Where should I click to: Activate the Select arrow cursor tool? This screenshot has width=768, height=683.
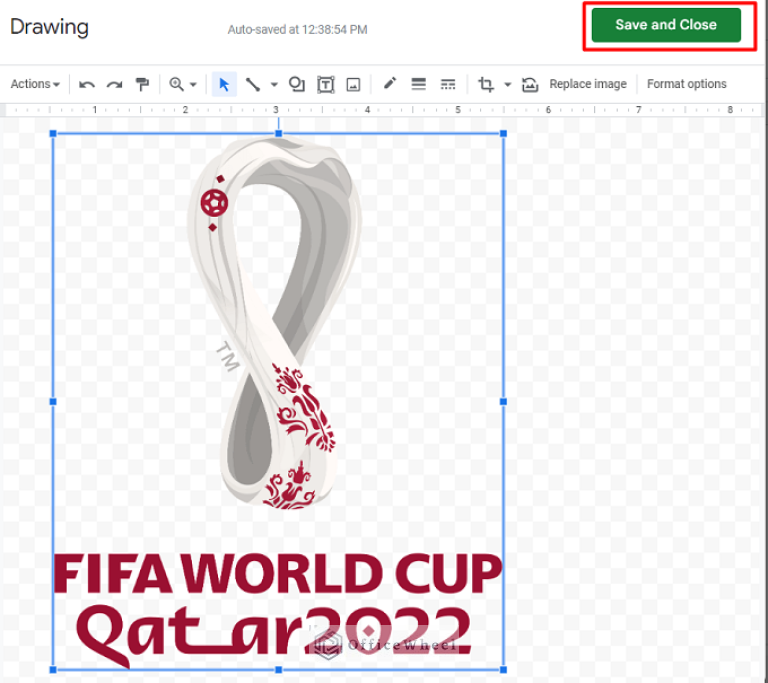coord(224,84)
